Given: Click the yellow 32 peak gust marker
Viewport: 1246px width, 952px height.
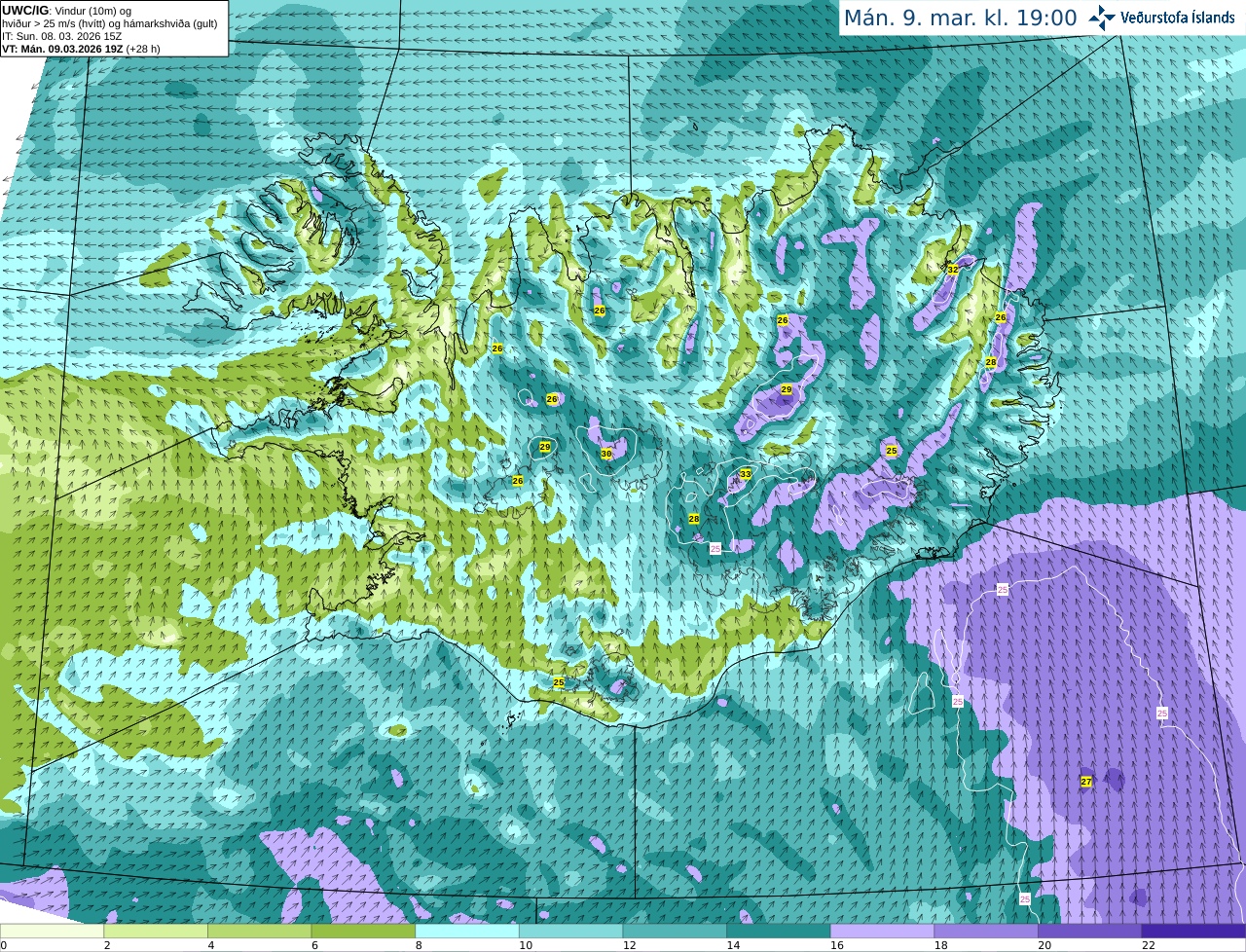Looking at the screenshot, I should pos(953,269).
